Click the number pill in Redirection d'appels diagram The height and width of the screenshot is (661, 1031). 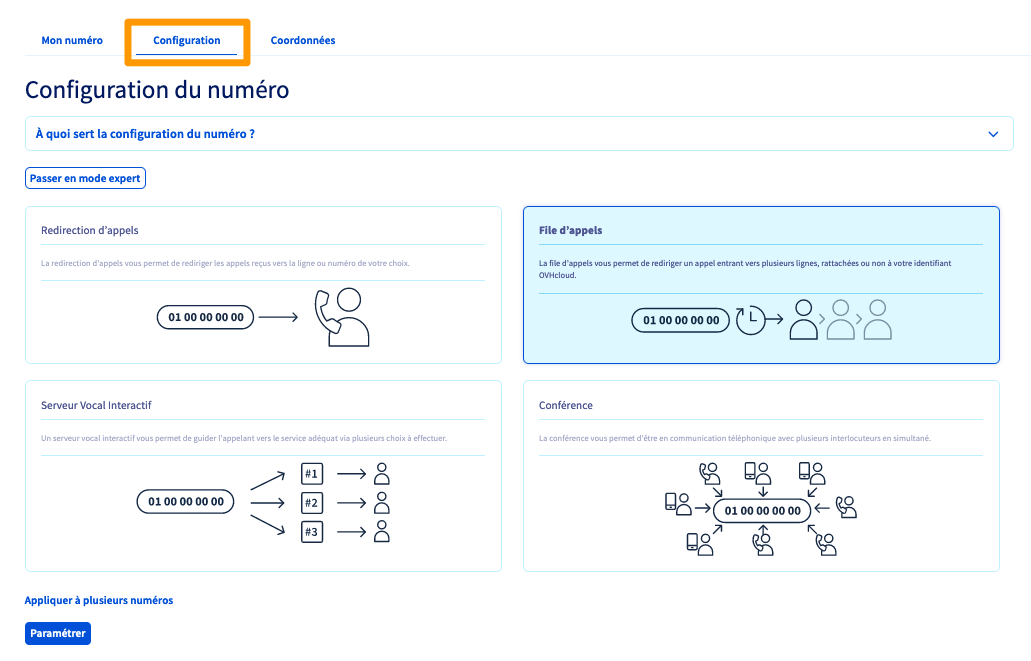pos(206,317)
